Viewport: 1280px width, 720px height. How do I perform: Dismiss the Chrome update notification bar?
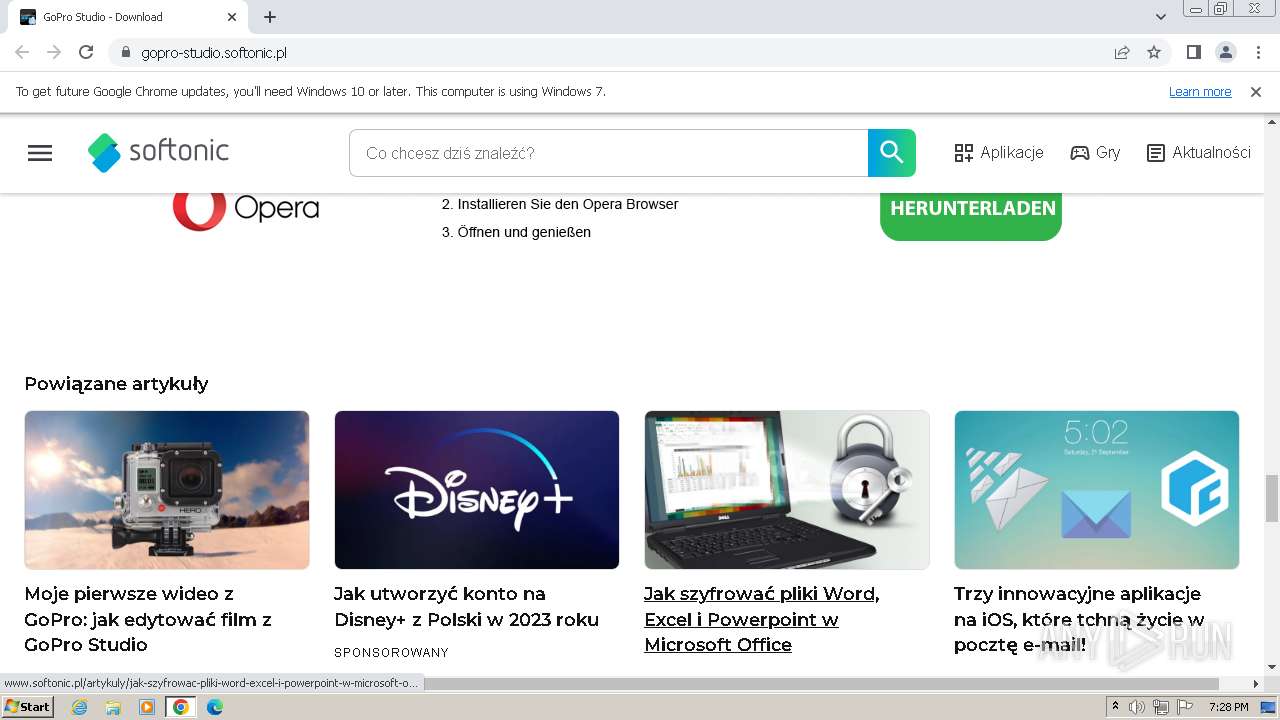1256,92
